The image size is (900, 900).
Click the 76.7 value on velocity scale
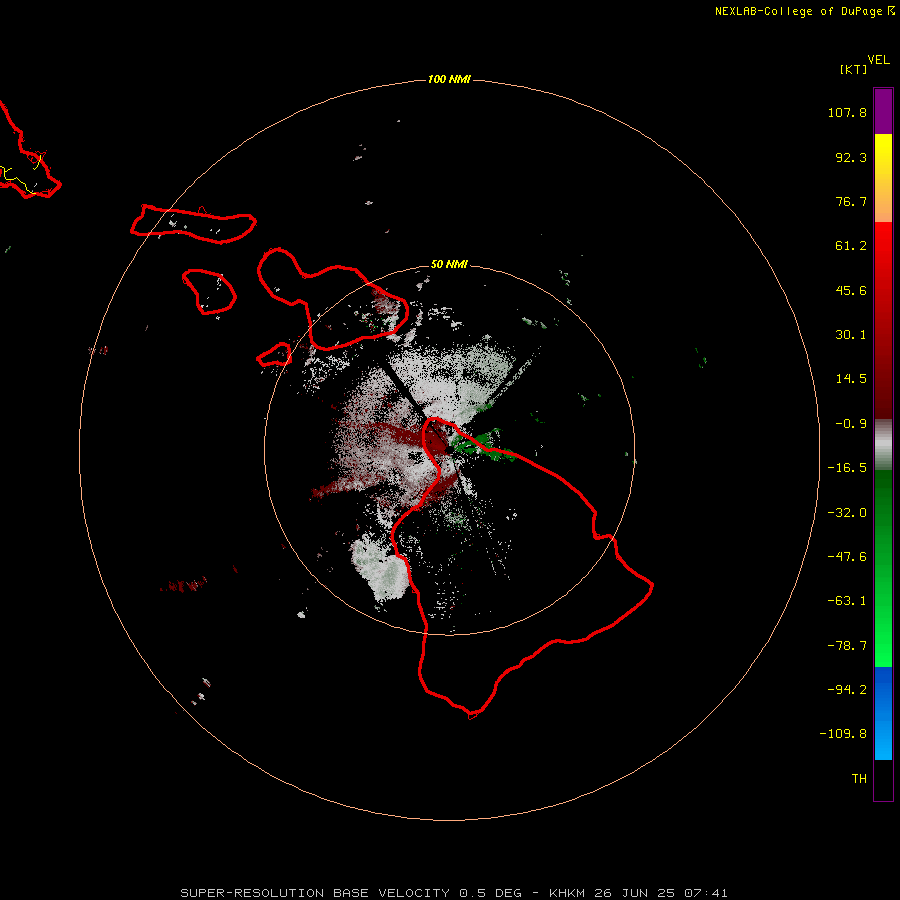pyautogui.click(x=851, y=201)
